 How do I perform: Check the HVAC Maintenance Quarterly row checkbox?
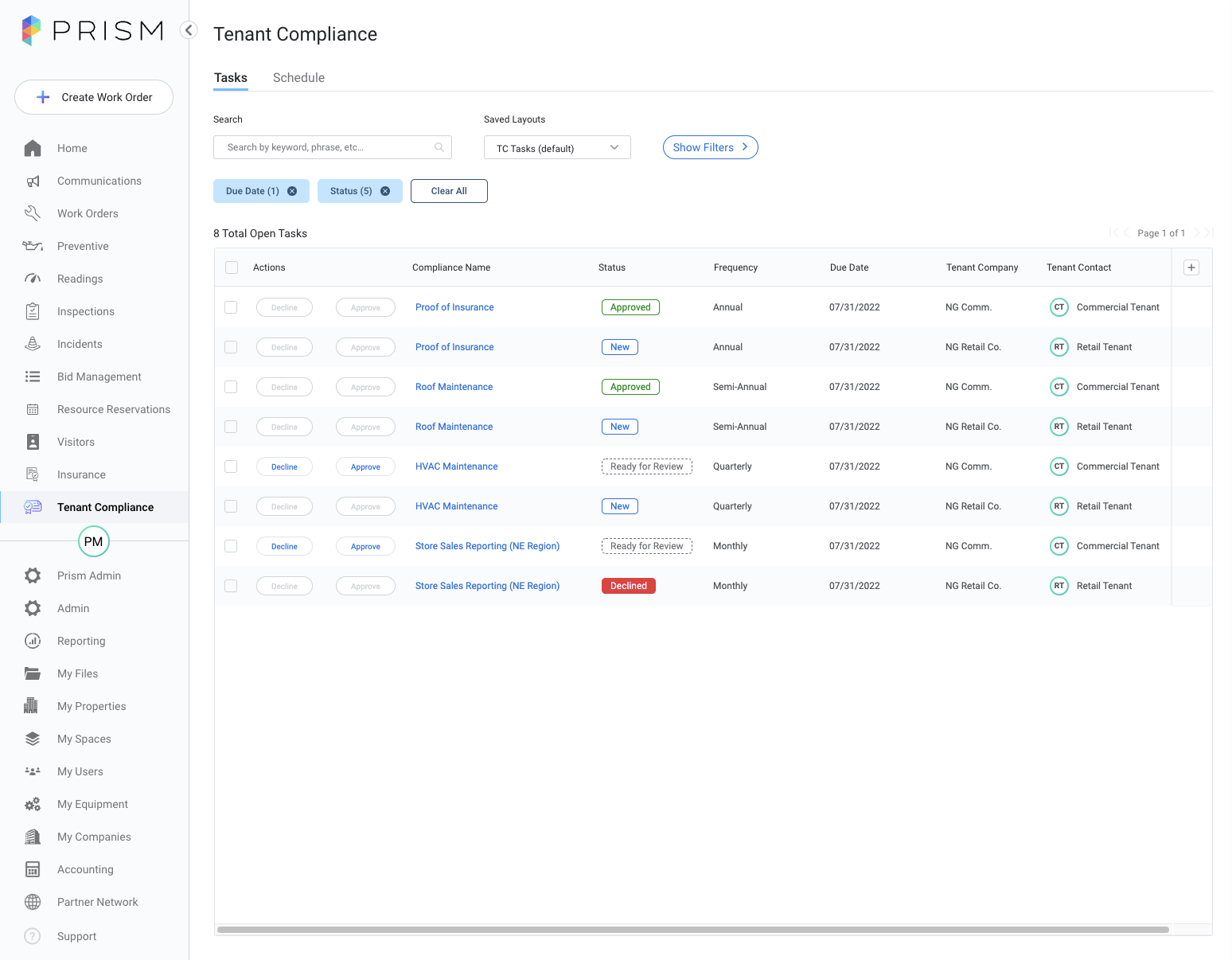[x=231, y=466]
